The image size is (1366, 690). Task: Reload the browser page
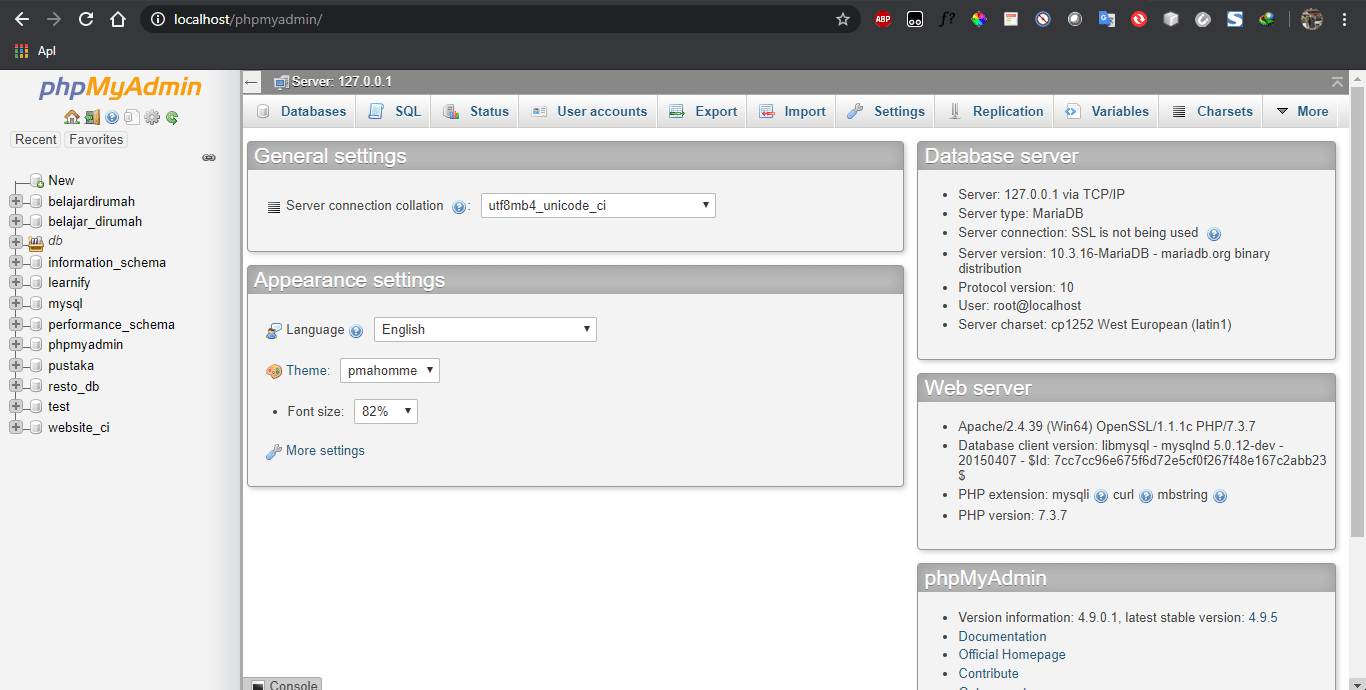86,19
